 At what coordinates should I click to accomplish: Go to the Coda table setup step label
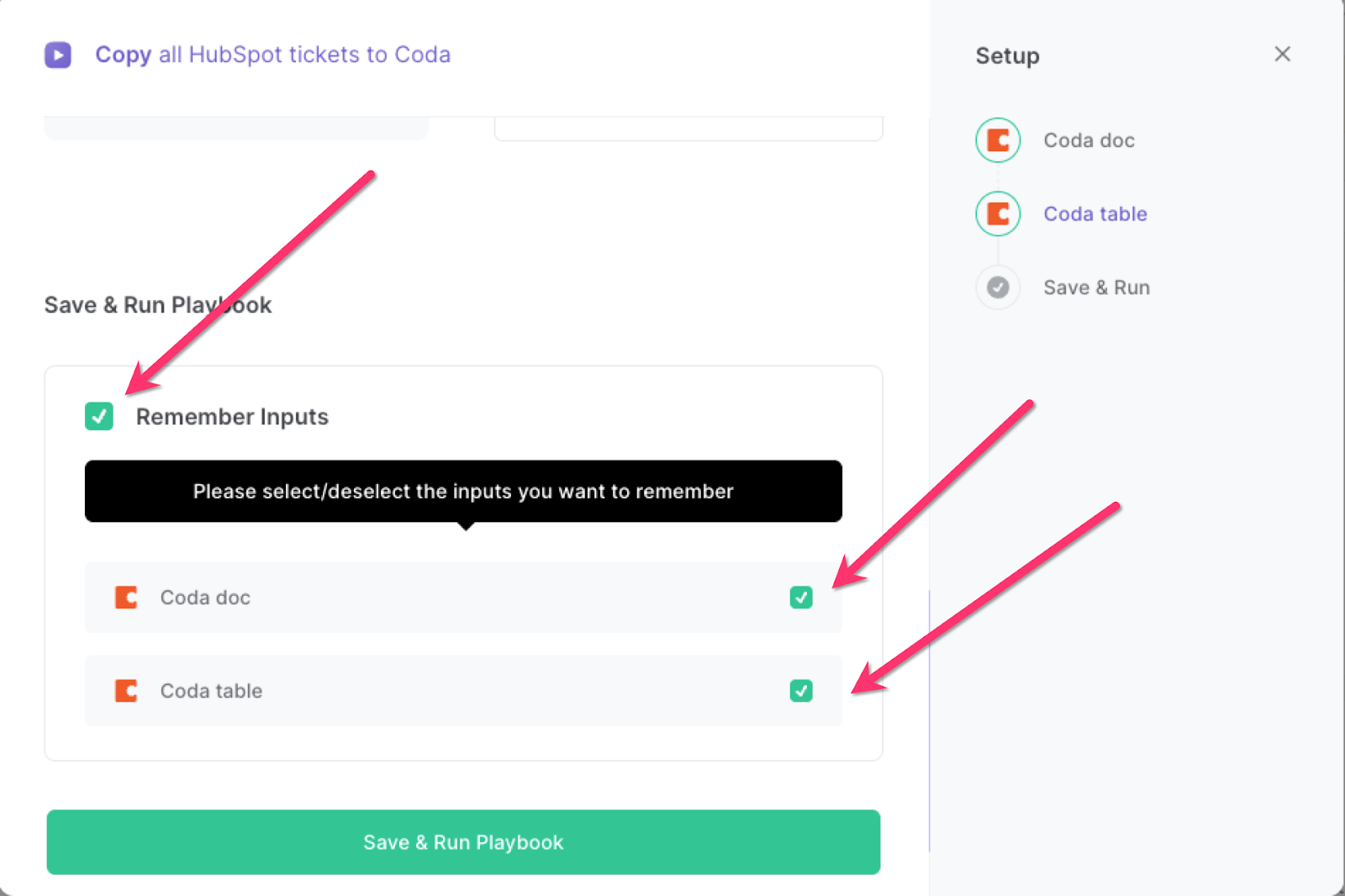[1094, 213]
